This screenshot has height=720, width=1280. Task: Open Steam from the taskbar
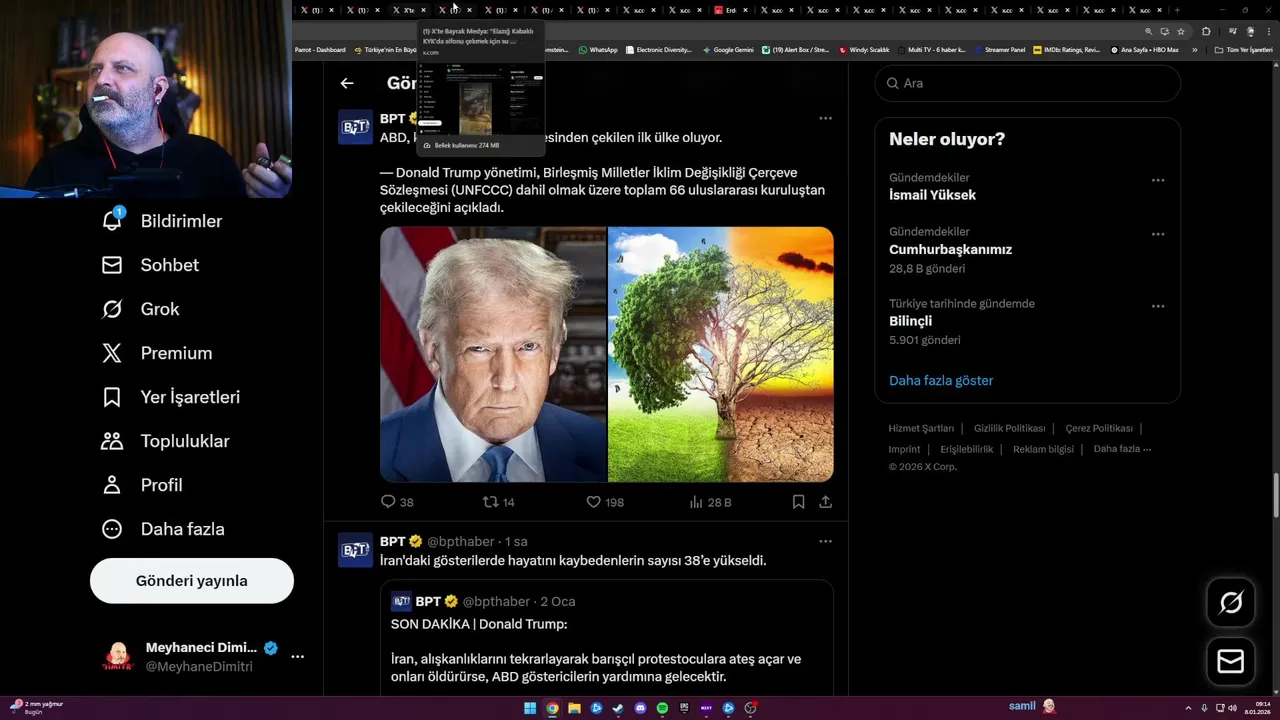(x=618, y=708)
